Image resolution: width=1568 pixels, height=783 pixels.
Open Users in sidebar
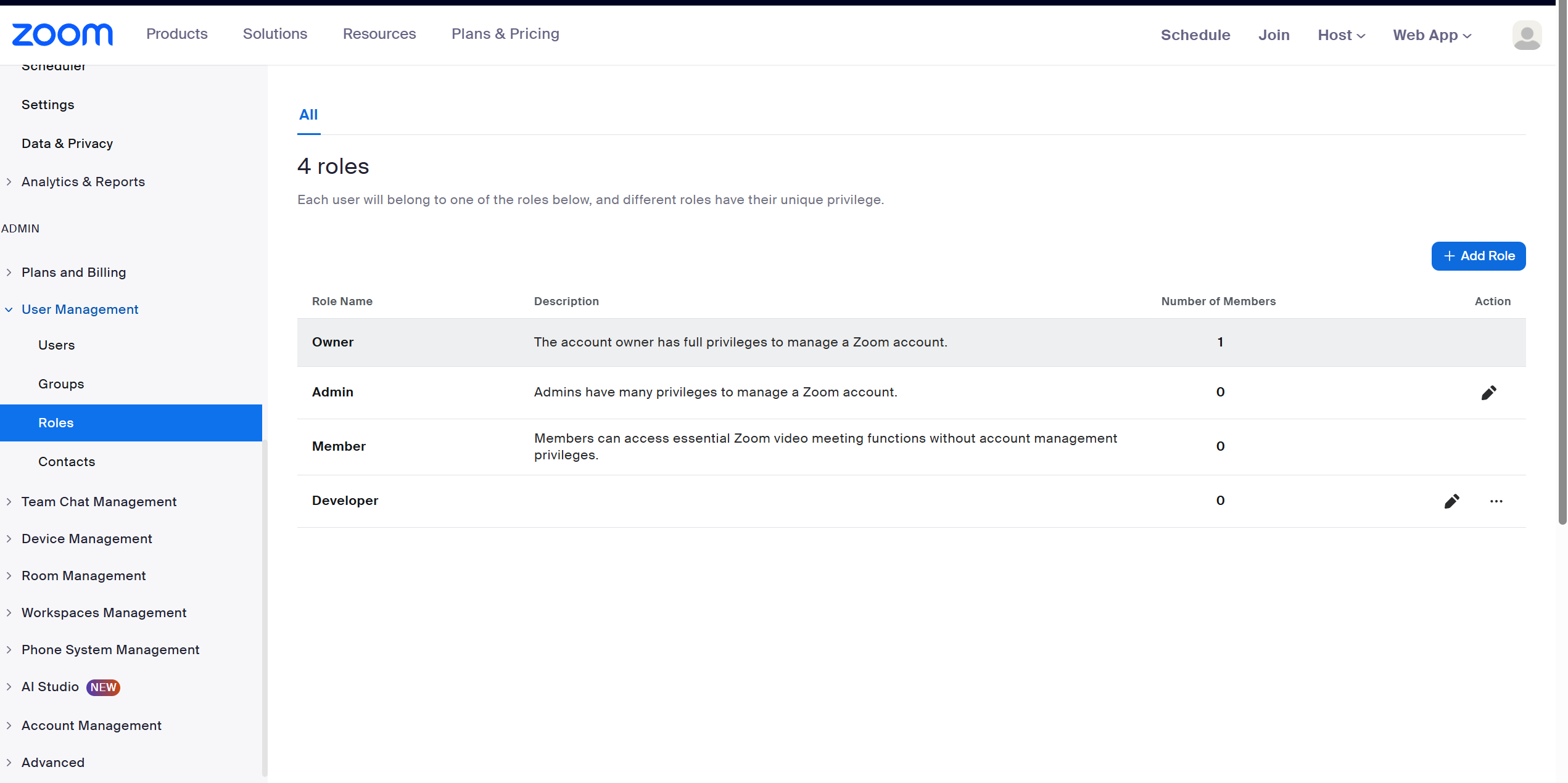[x=56, y=345]
